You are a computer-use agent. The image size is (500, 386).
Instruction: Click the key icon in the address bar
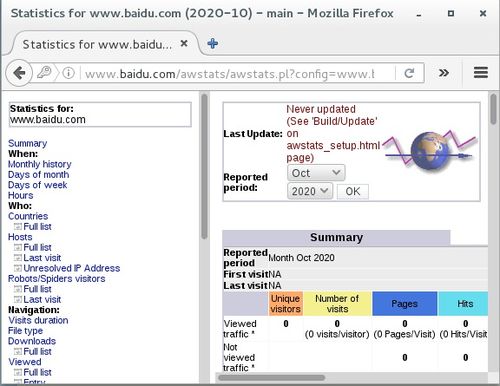click(44, 72)
